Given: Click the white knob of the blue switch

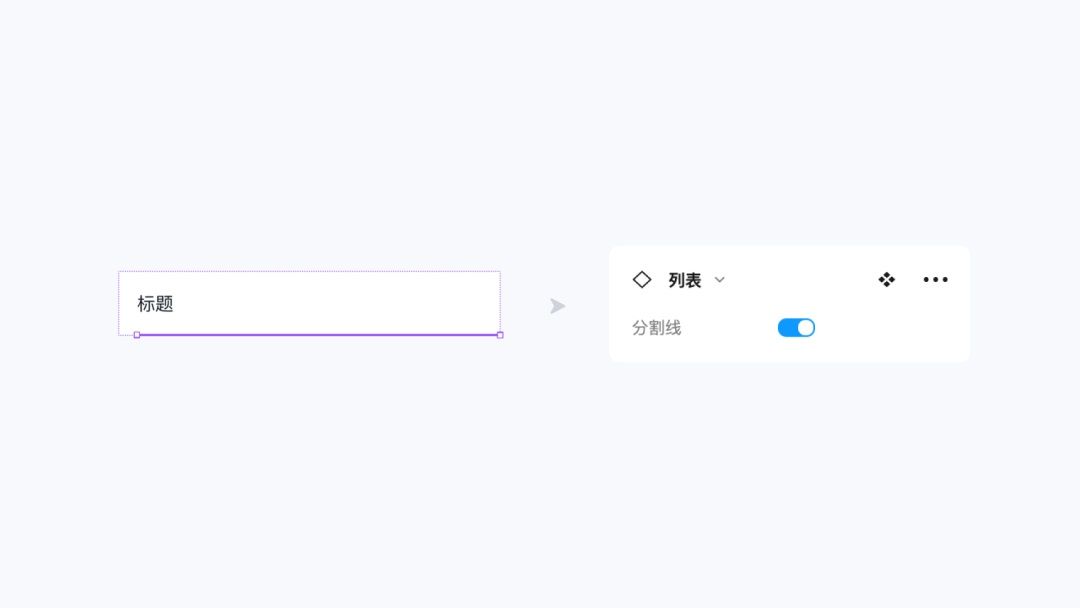Looking at the screenshot, I should click(805, 328).
